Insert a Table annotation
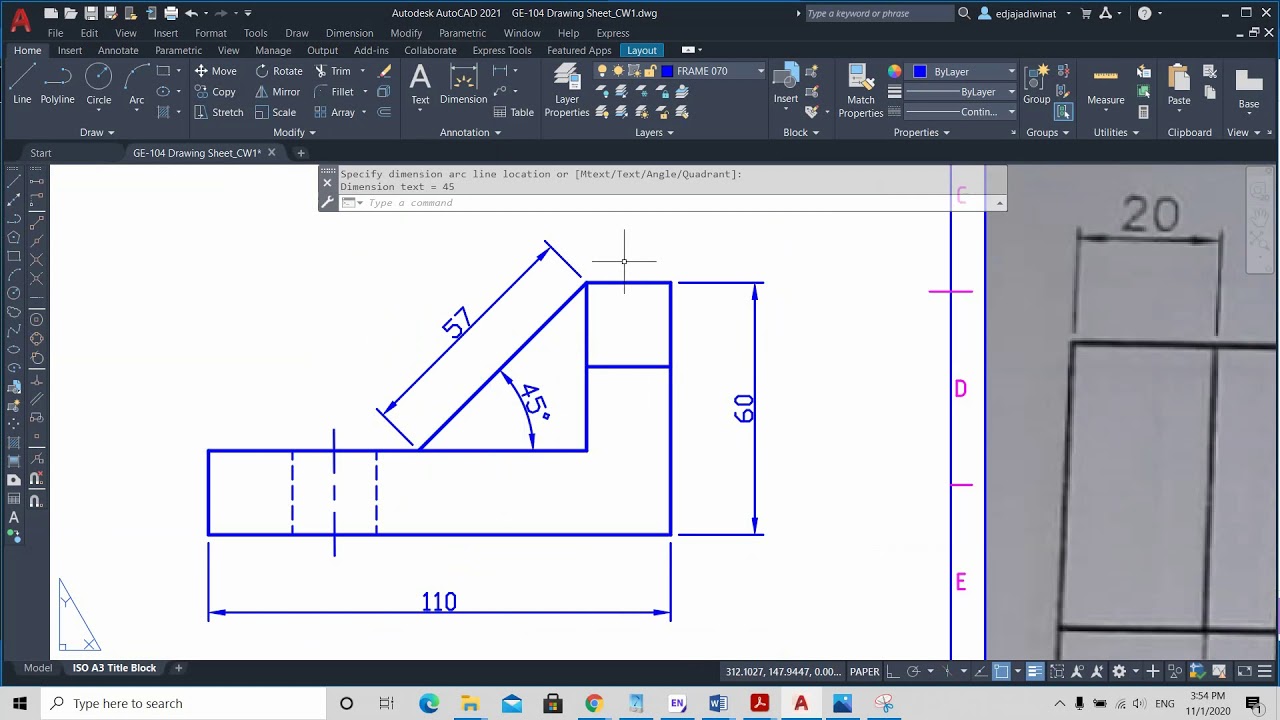 coord(513,112)
